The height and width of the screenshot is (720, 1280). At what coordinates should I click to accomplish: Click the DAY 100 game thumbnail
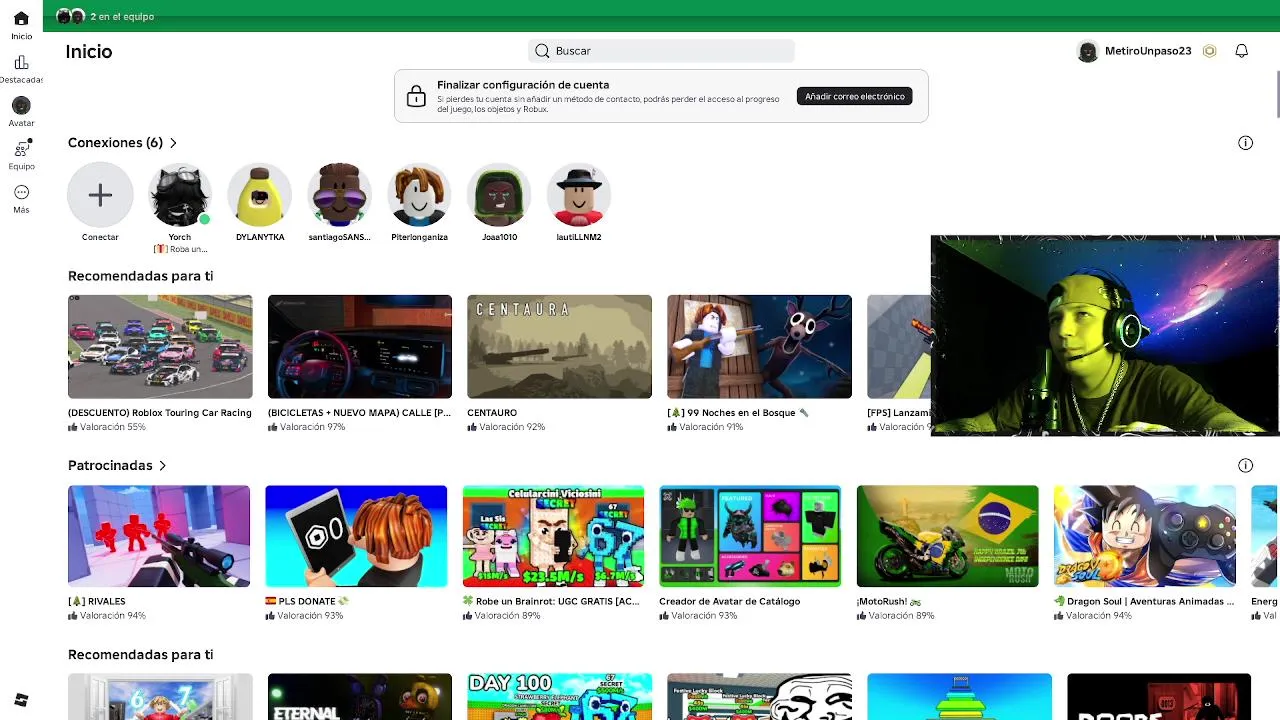pos(559,697)
